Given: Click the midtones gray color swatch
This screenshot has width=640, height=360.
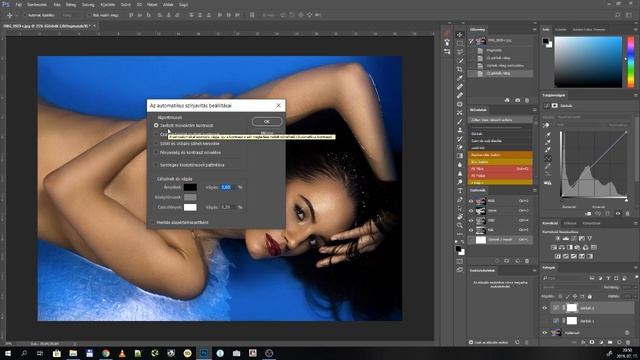Looking at the screenshot, I should click(190, 197).
